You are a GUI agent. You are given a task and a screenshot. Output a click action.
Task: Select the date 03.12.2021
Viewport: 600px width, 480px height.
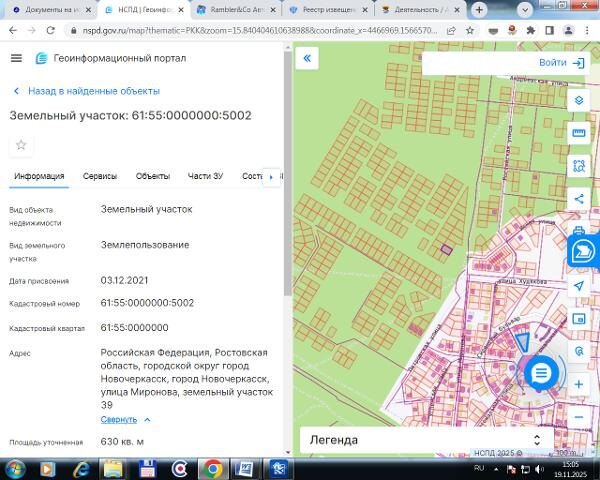[124, 280]
